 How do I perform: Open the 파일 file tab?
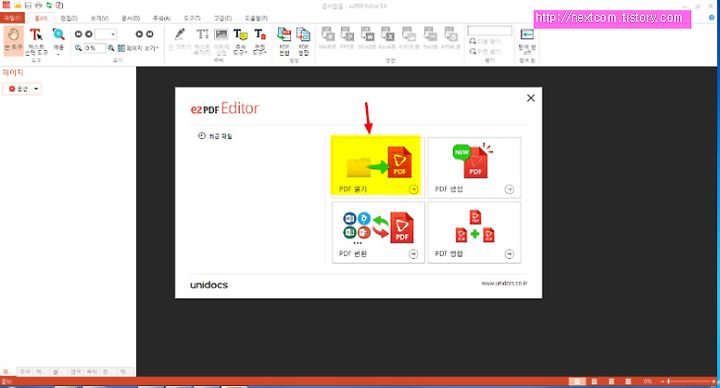pos(12,18)
